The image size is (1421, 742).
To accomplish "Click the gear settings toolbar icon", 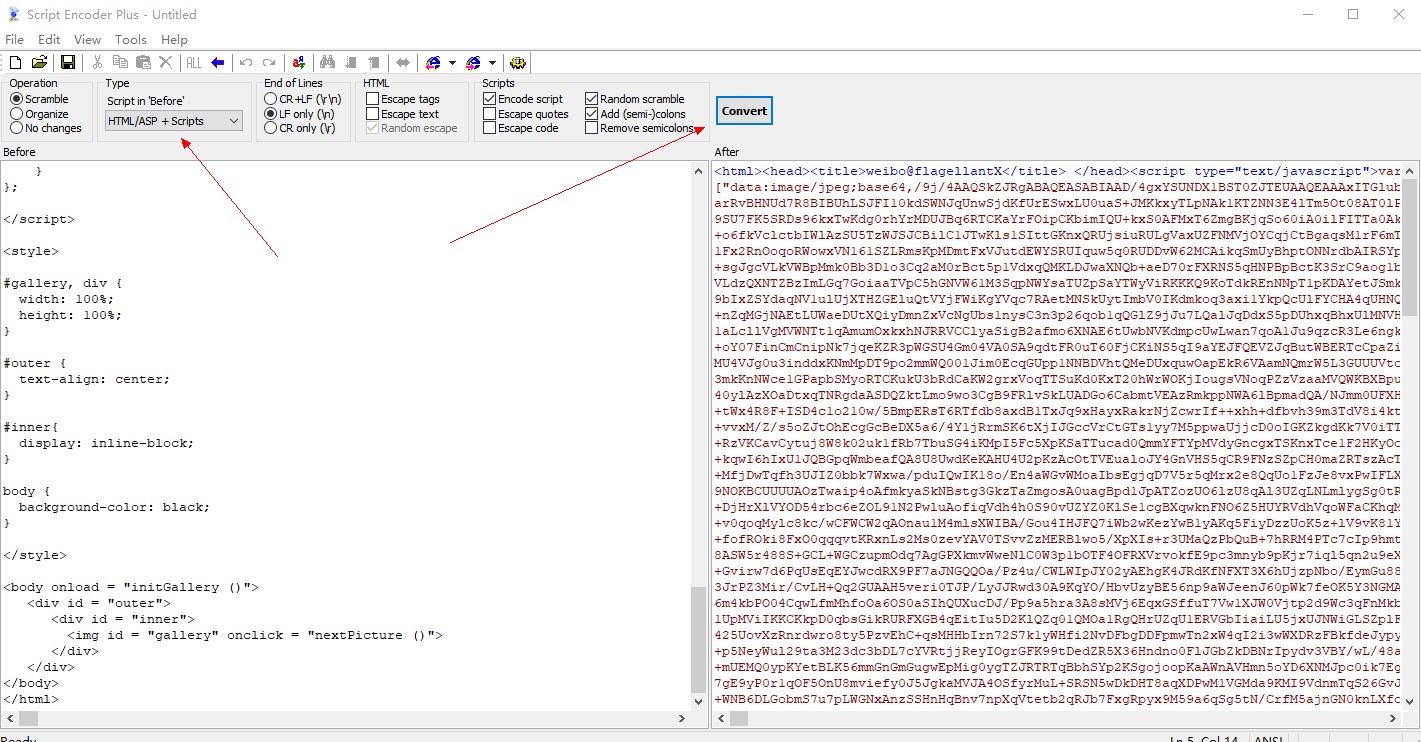I will point(518,62).
